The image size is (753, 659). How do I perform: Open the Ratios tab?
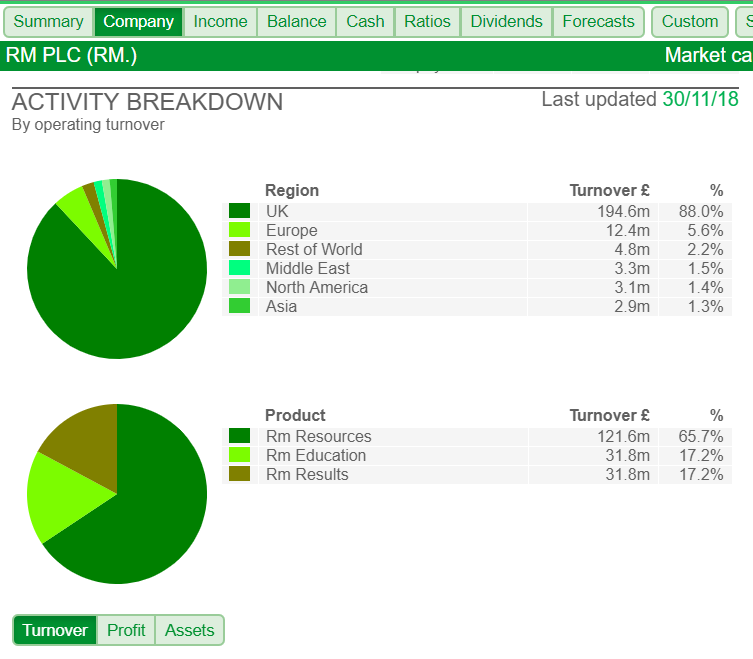(x=427, y=22)
